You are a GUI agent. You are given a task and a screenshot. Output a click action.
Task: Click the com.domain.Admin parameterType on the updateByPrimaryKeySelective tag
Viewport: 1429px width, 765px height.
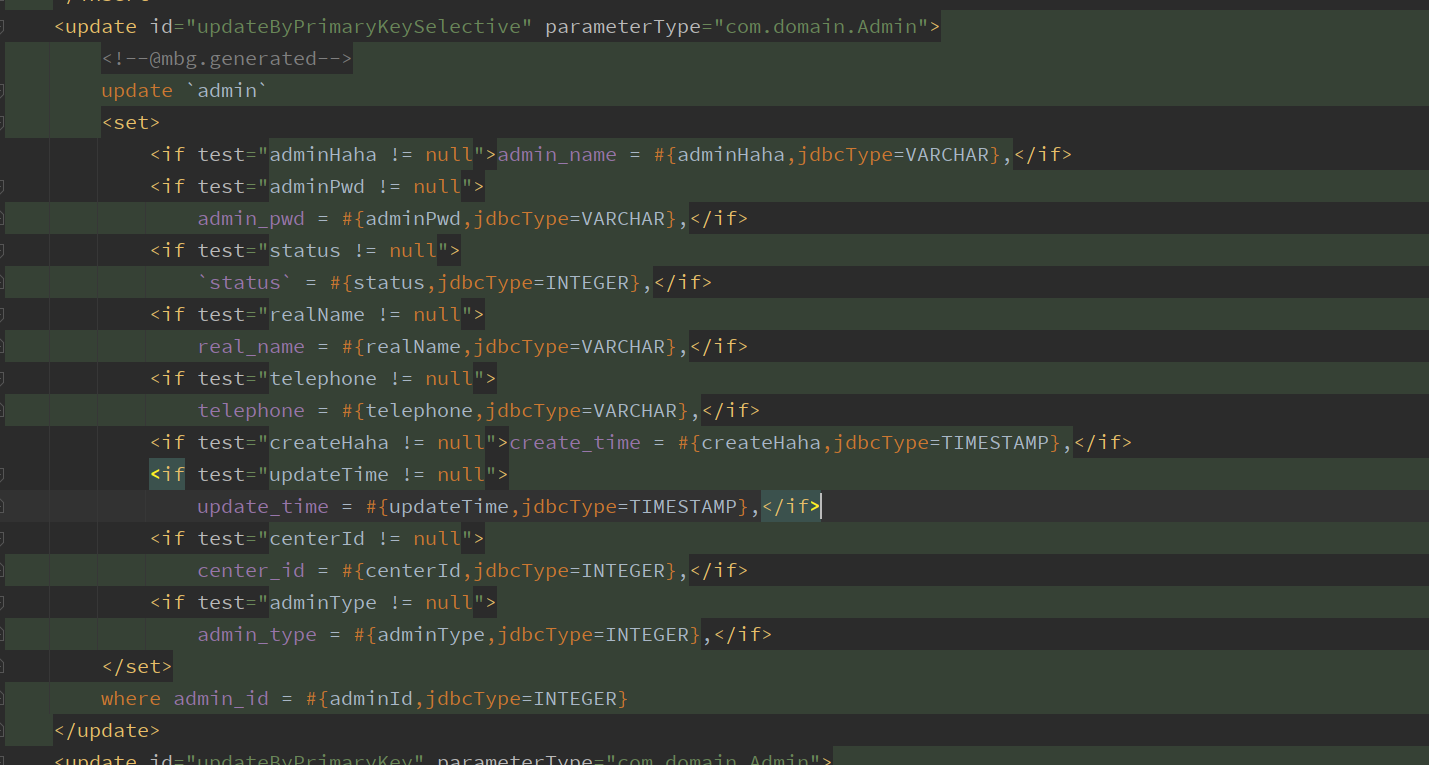(822, 26)
